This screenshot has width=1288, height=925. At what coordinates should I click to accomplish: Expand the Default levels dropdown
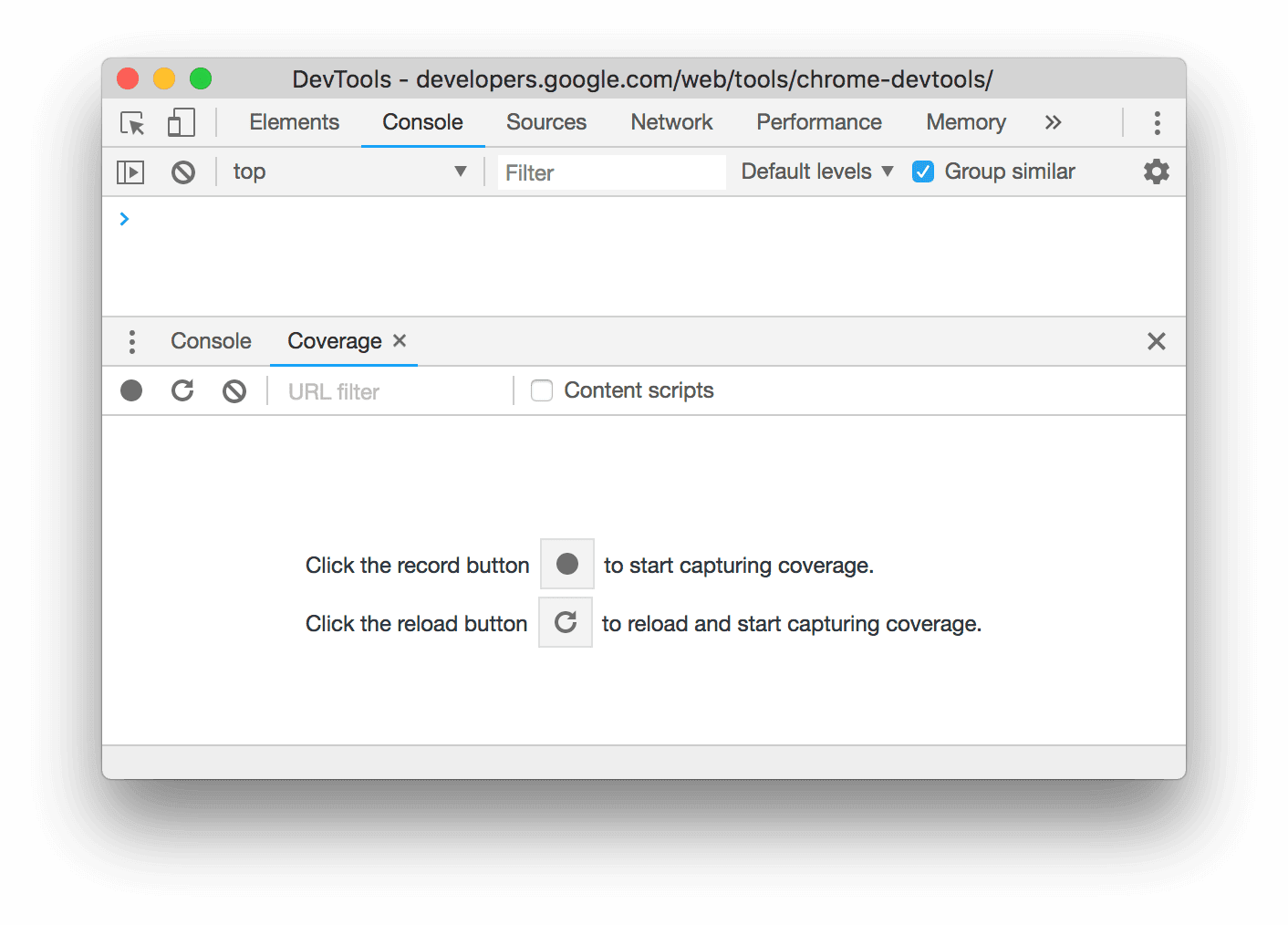click(816, 171)
